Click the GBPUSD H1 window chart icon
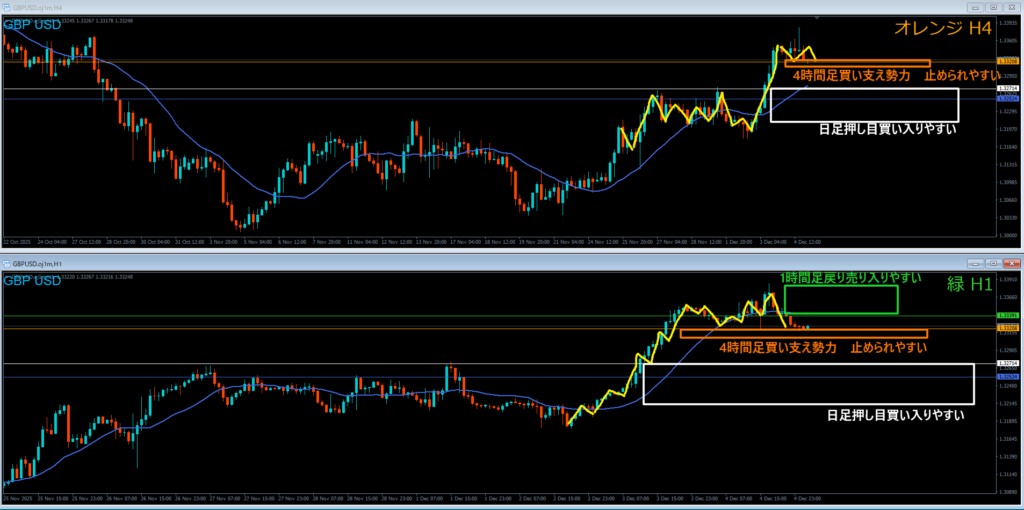Screen dimensions: 1024x510 pos(6,264)
